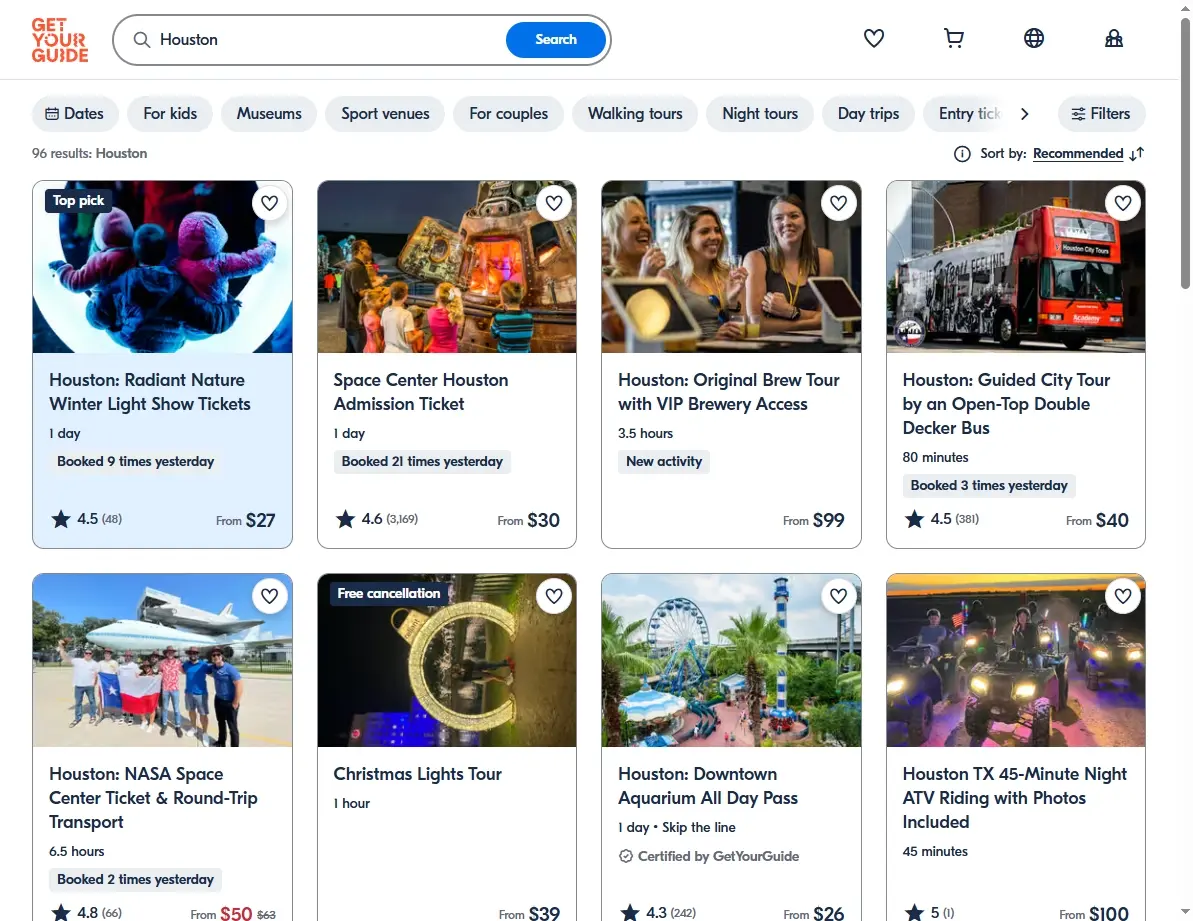Favorite the Original Brew Tour
Screen dimensions: 1193x921
[x=838, y=203]
